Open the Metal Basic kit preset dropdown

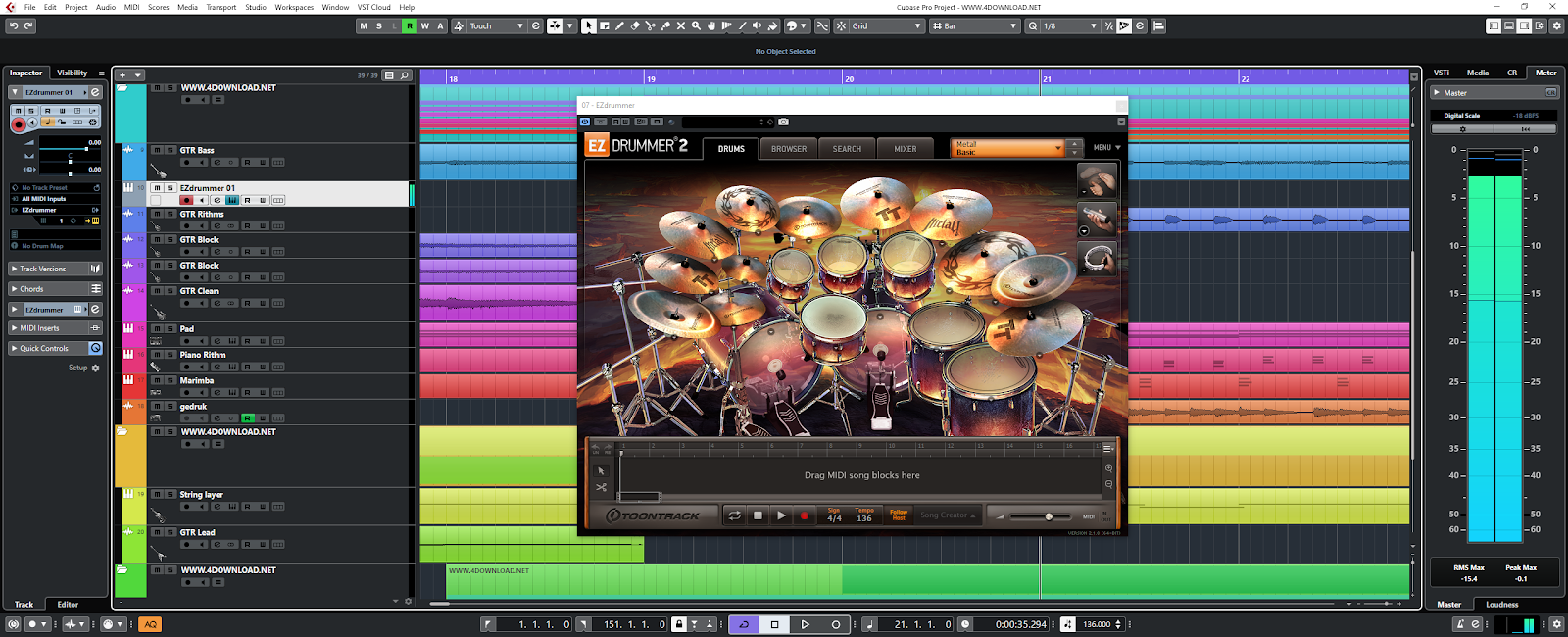1008,148
